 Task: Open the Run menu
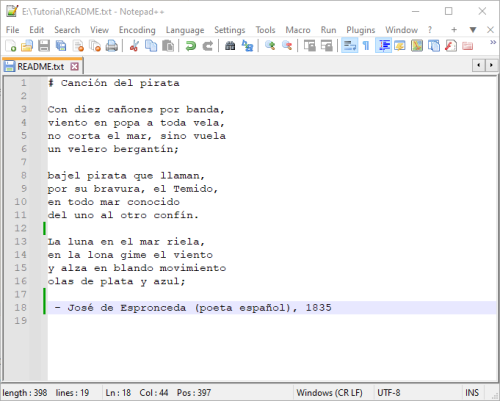pos(328,30)
